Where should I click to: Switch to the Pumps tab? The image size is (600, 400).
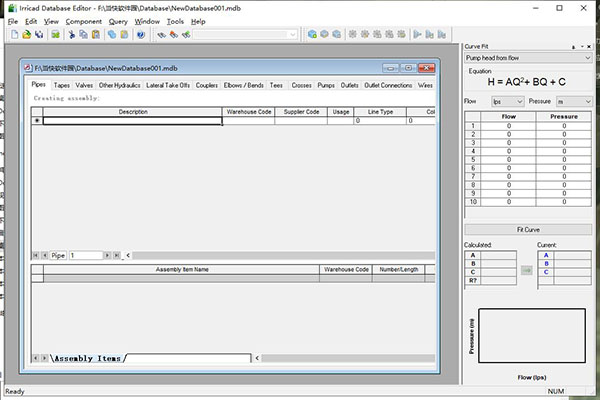click(x=326, y=86)
